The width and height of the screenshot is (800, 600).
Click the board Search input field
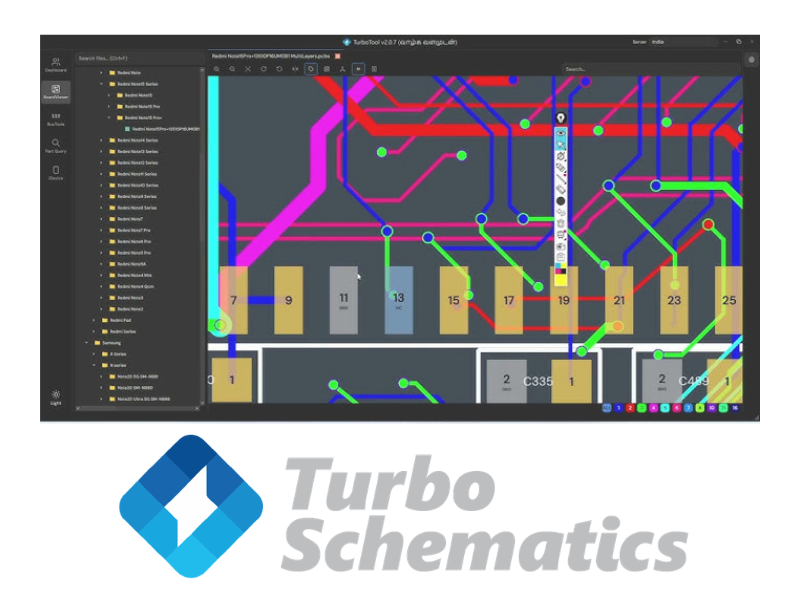pos(651,69)
